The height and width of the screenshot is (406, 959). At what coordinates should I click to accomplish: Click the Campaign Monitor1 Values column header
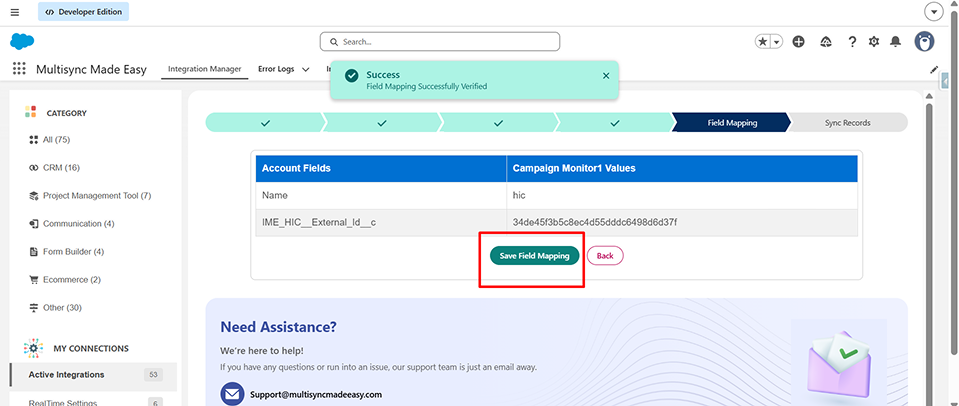tap(682, 168)
